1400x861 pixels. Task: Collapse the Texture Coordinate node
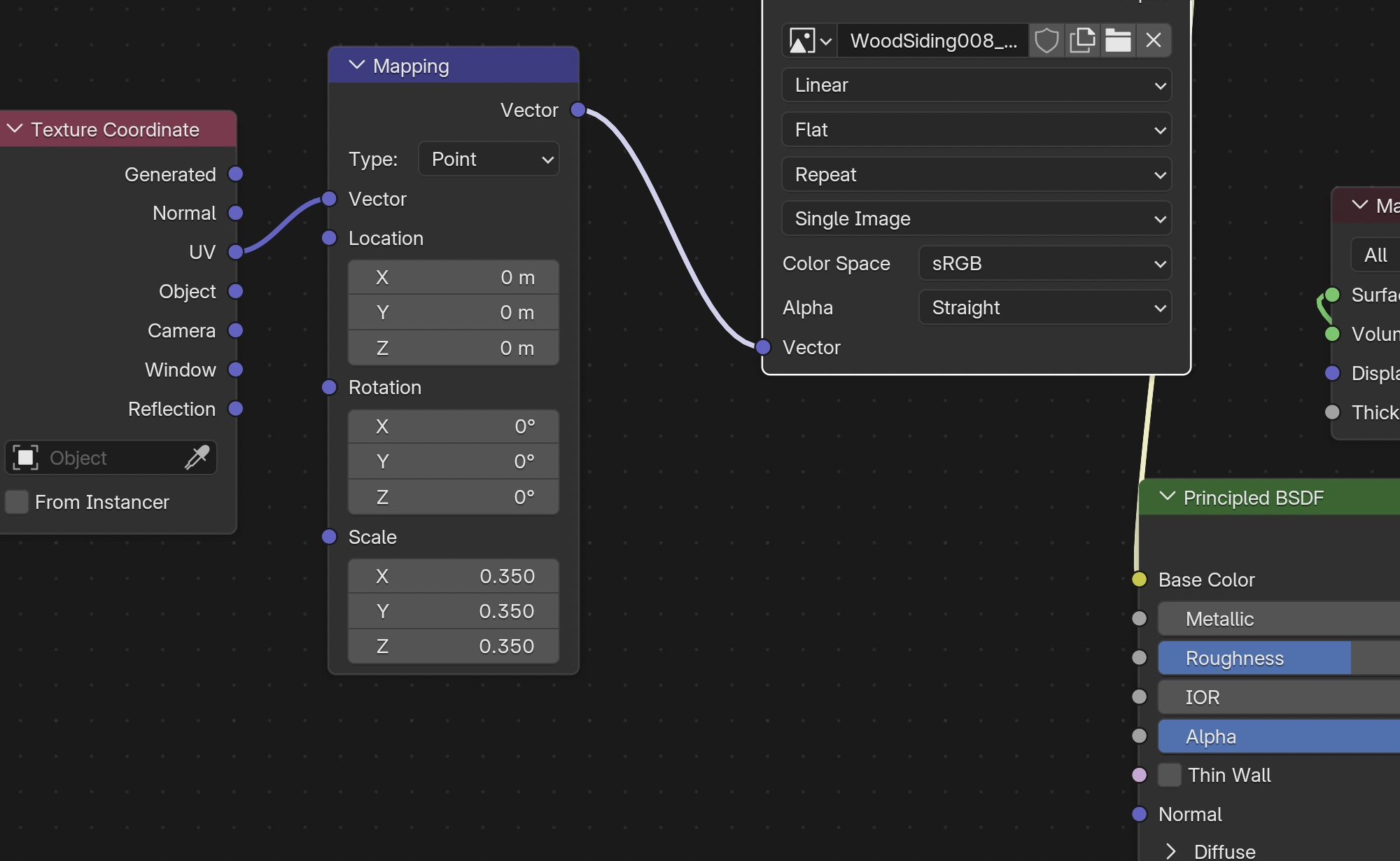[15, 129]
